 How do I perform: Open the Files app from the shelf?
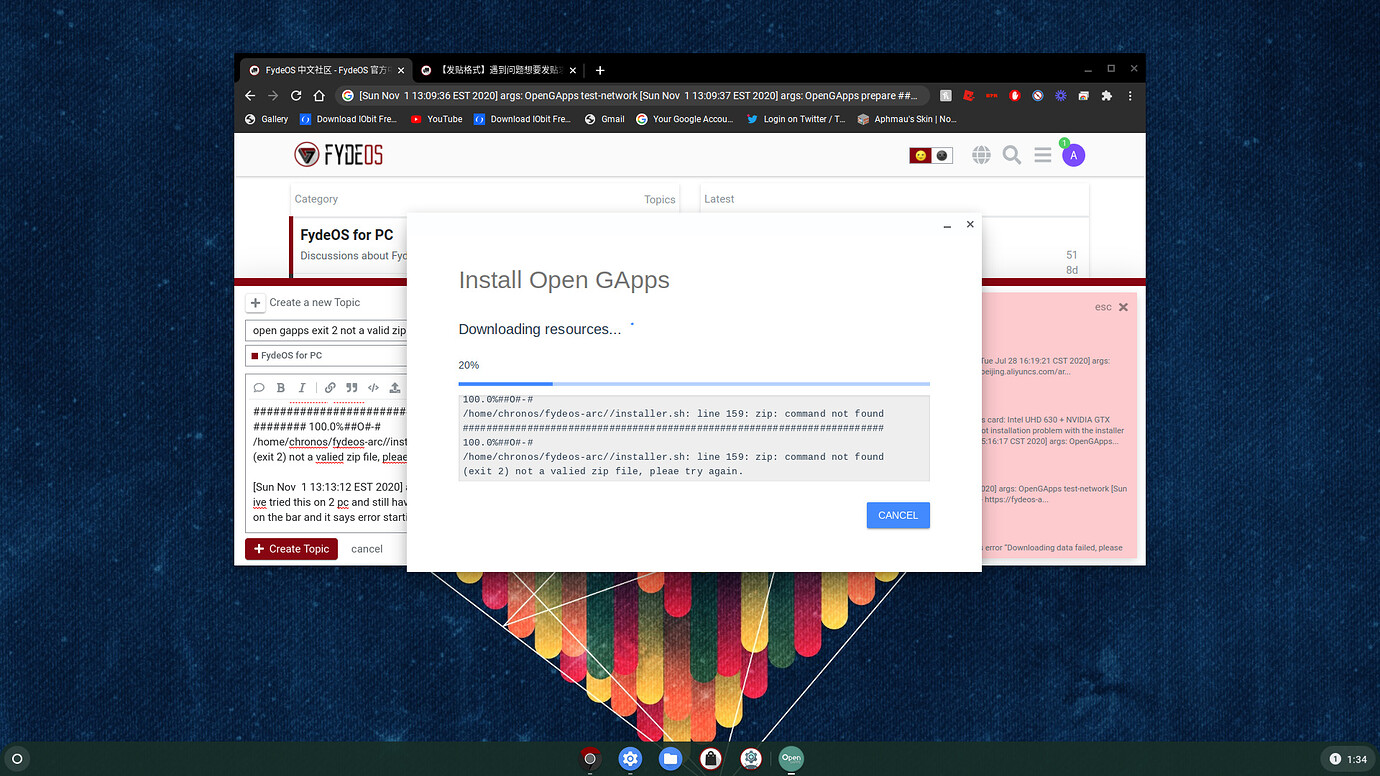[670, 759]
